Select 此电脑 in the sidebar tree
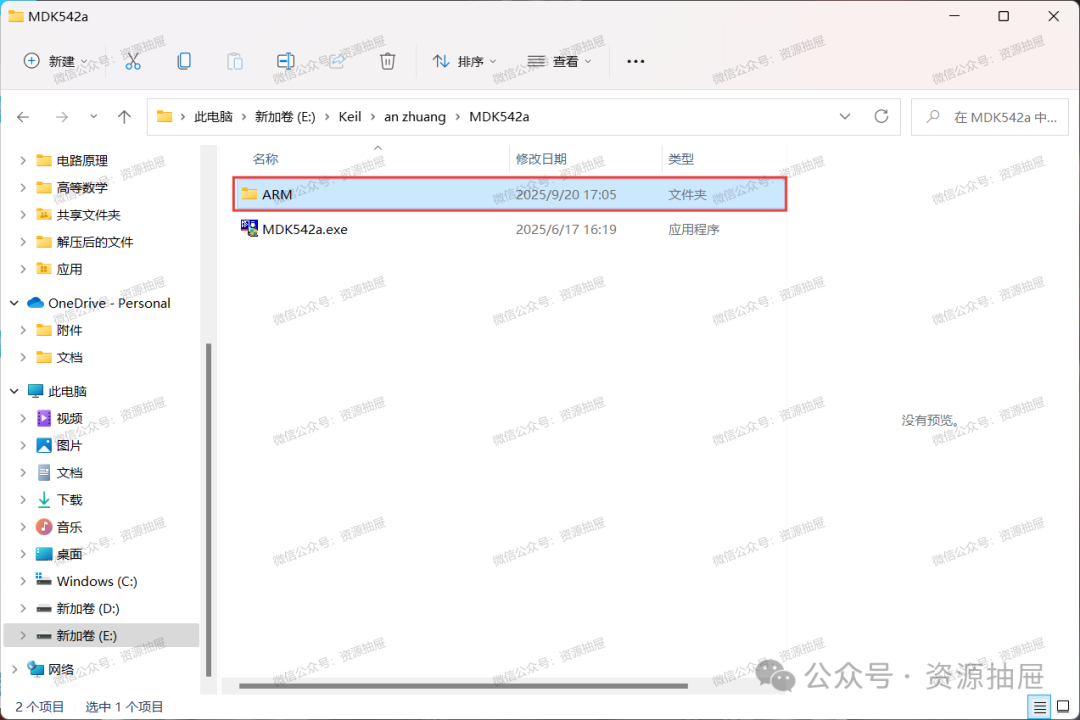 click(67, 391)
